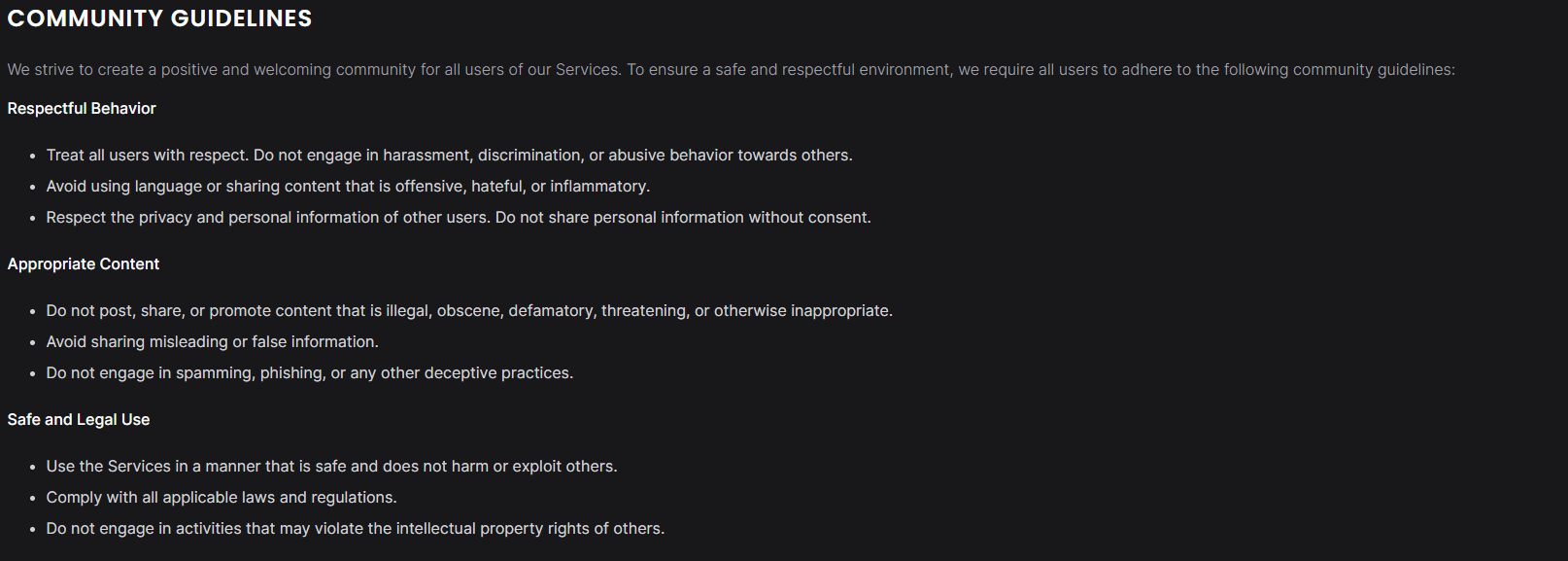
Task: Click the 'Treat all users with respect' bullet
Action: [449, 156]
